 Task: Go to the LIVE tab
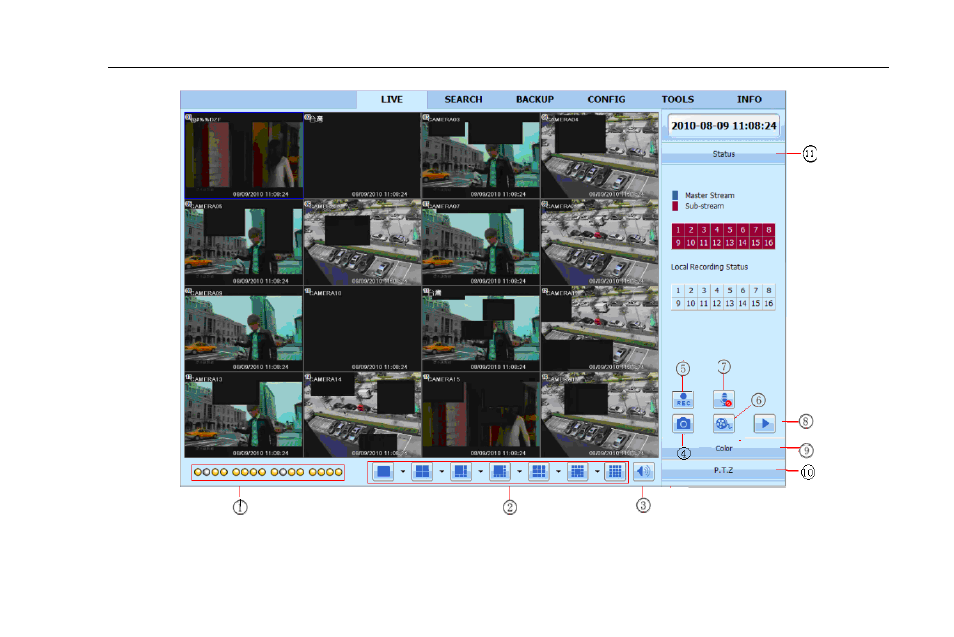click(392, 100)
